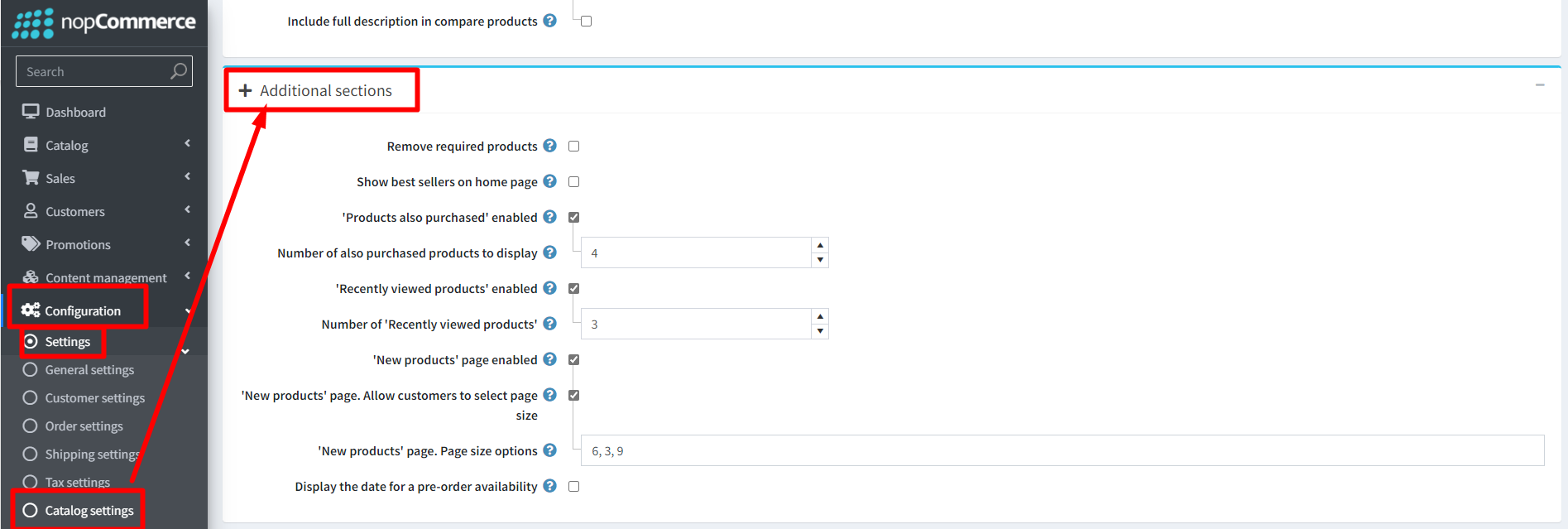The height and width of the screenshot is (529, 1568).
Task: Expand the Catalog sidebar menu
Action: coord(66,145)
